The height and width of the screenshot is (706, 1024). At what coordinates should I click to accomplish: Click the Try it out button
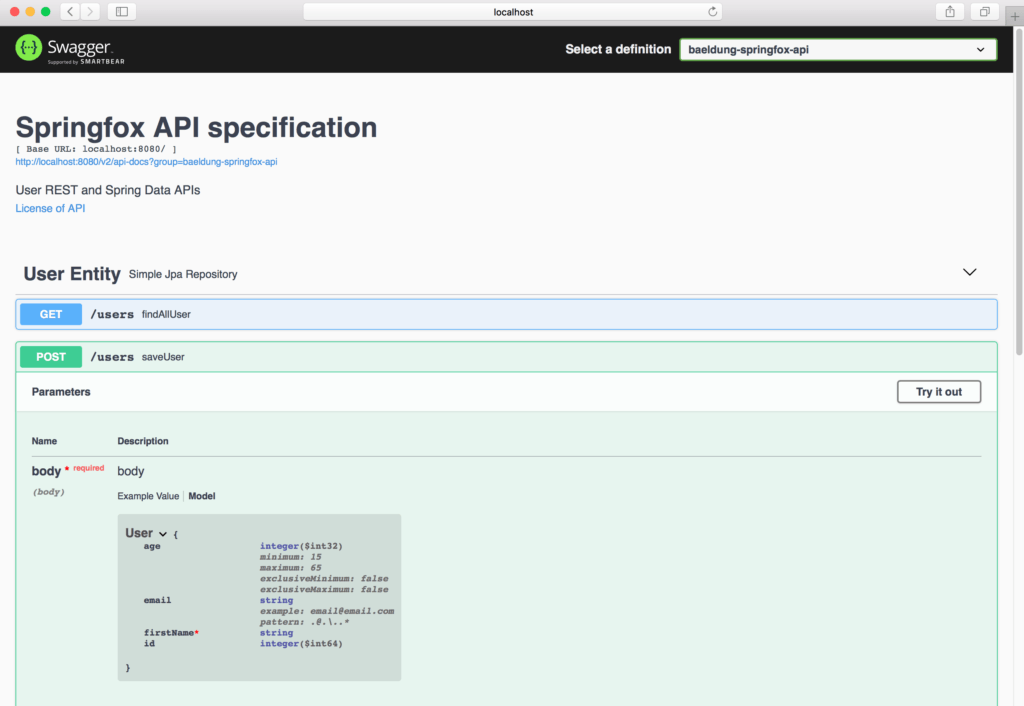tap(938, 392)
